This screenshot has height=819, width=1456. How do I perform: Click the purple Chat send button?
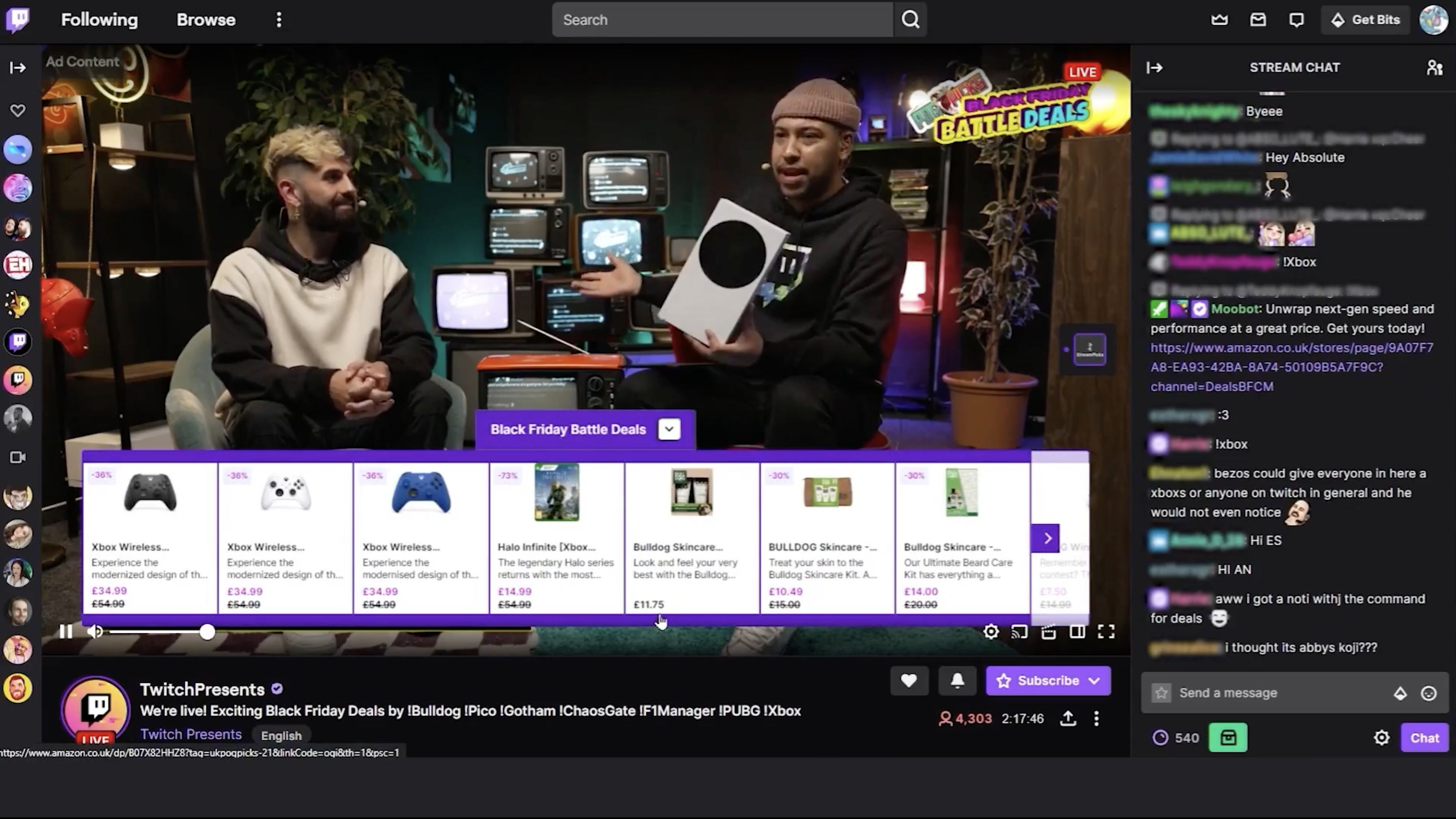[x=1424, y=738]
